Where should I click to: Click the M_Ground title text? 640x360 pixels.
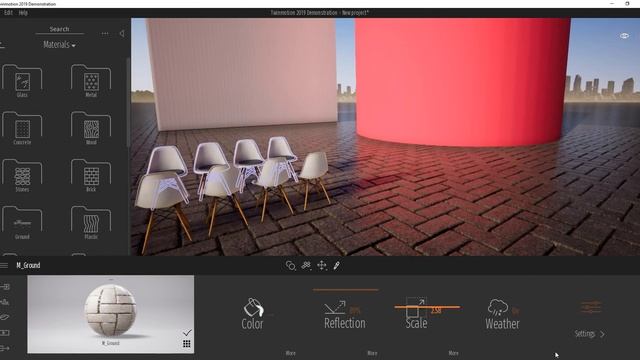(x=28, y=265)
